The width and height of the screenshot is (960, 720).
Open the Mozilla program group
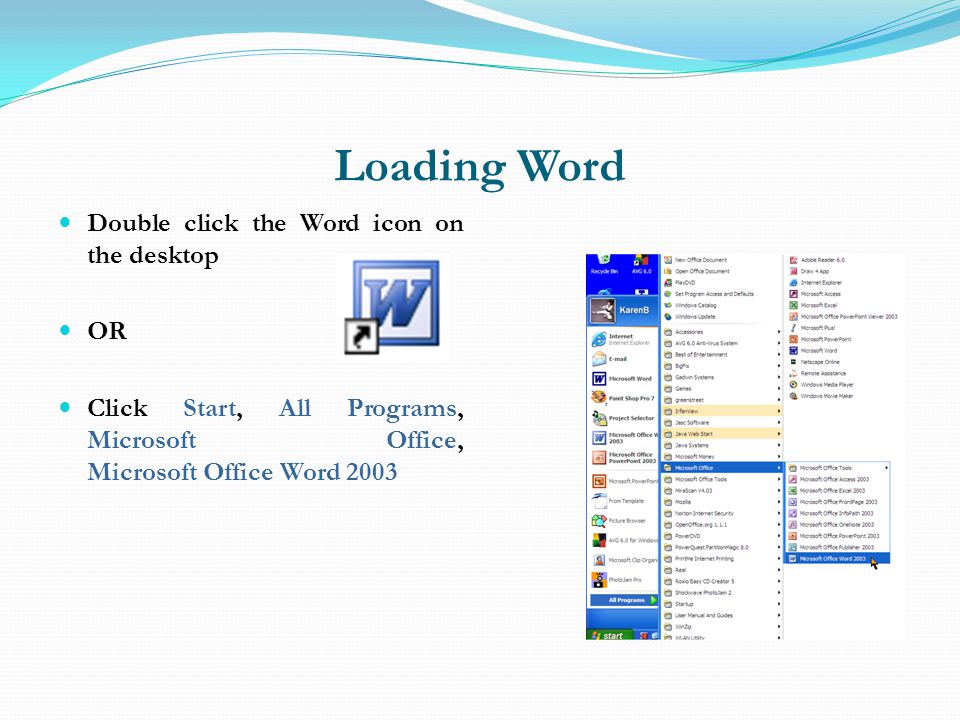coord(722,502)
